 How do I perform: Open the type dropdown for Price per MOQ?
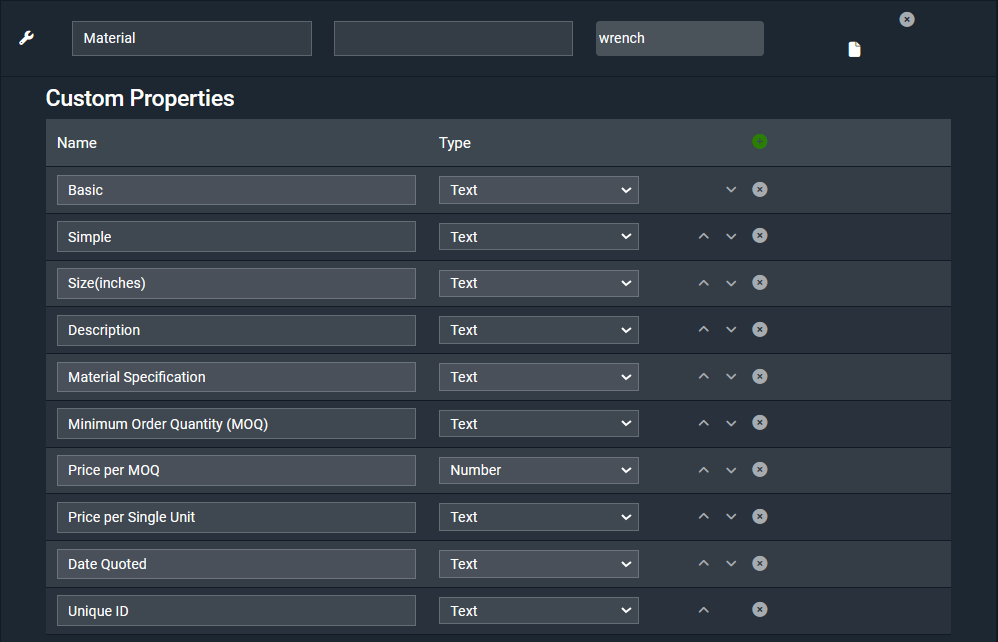(538, 470)
